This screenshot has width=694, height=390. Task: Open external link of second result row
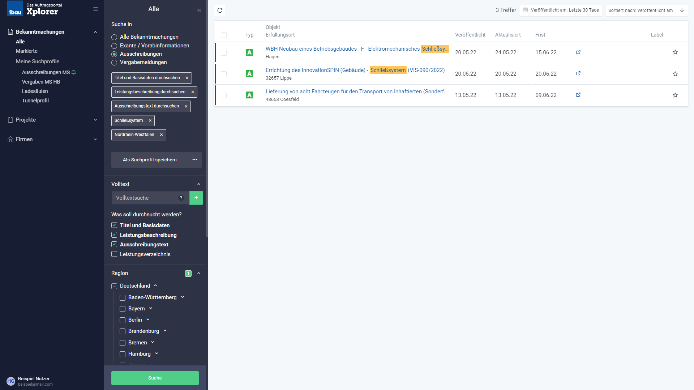(x=578, y=73)
